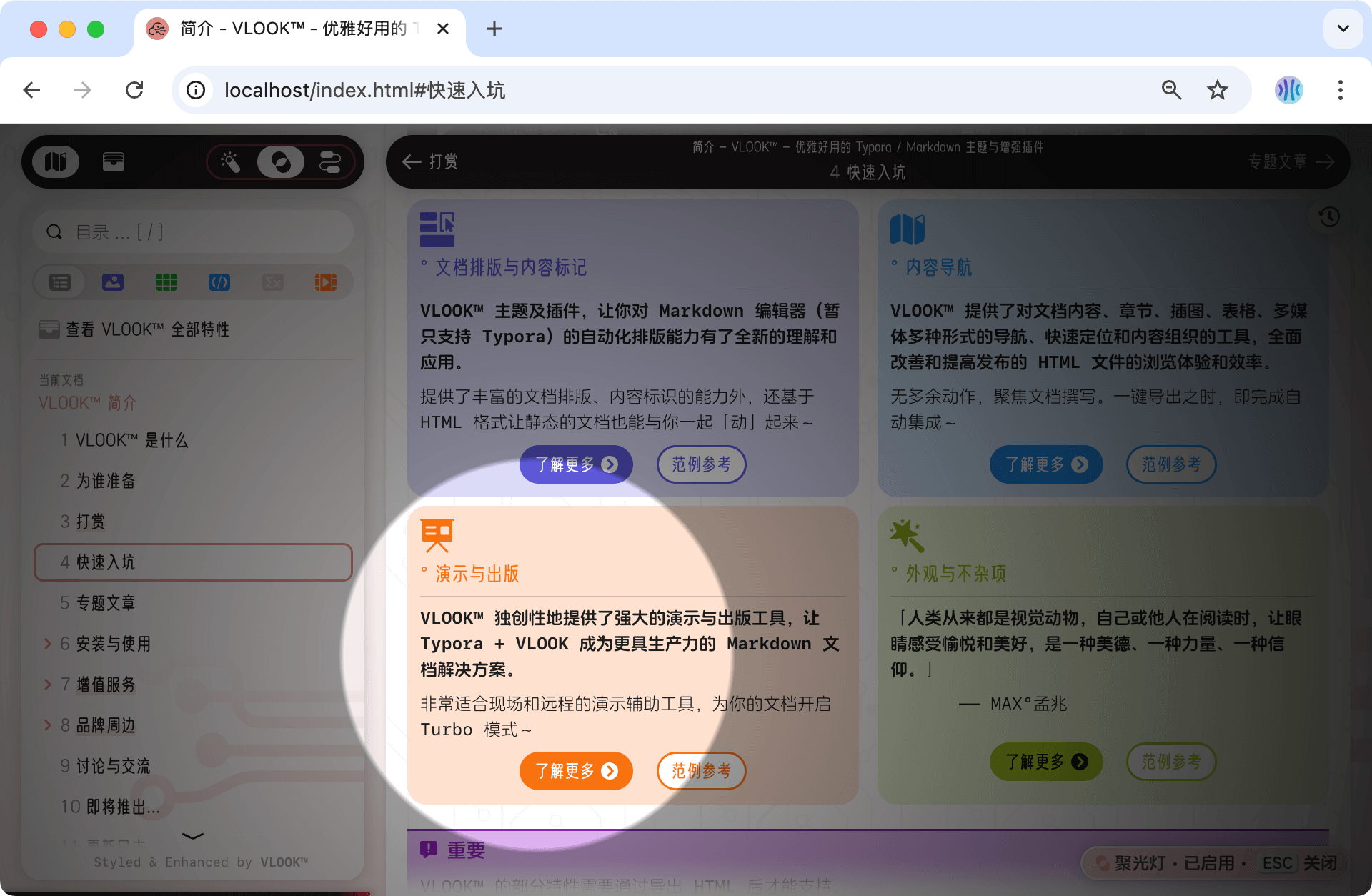Select the orange media filter icon
This screenshot has width=1372, height=896.
tap(326, 282)
